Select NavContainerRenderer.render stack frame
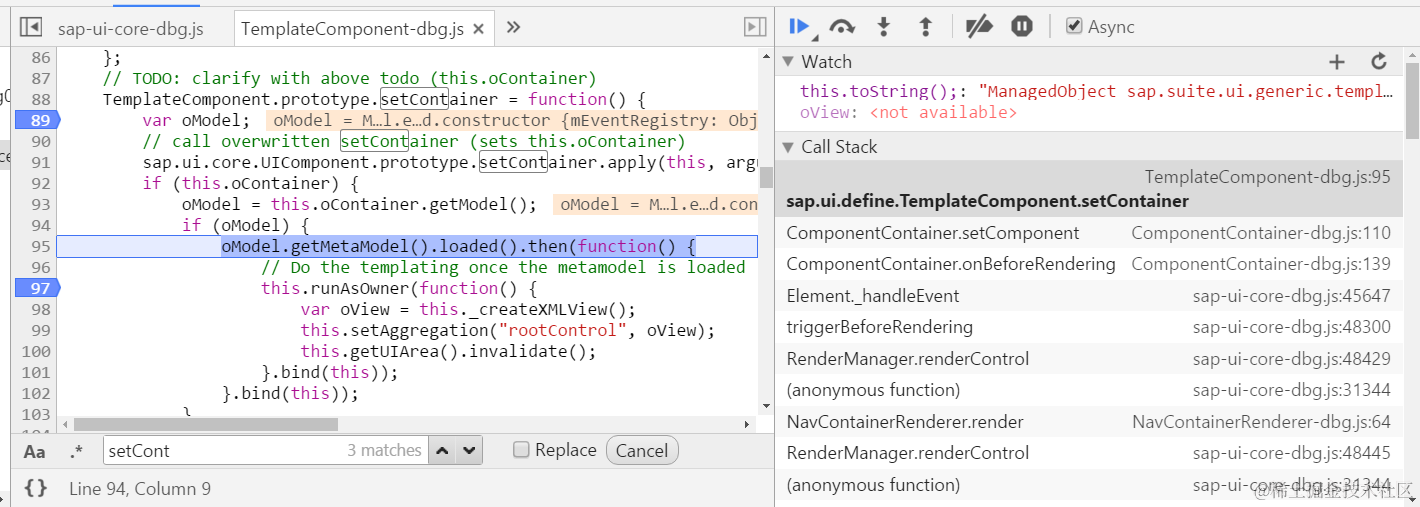 (1089, 421)
